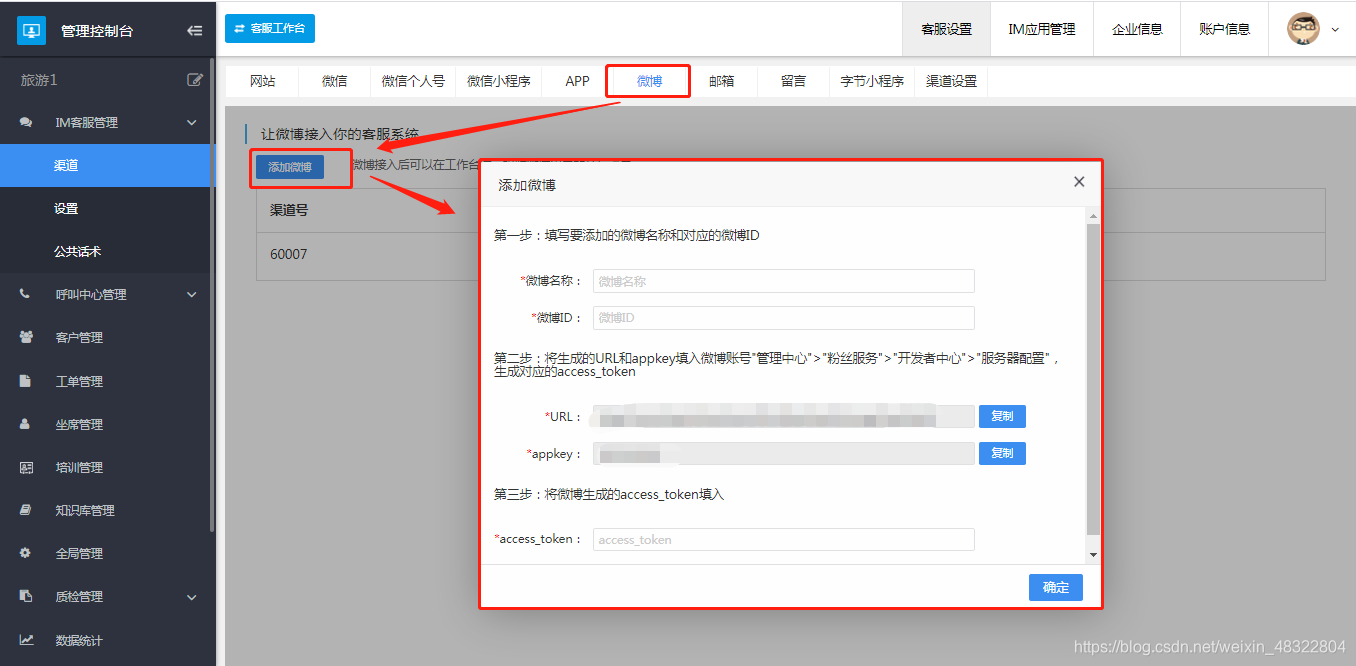Screen dimensions: 1356x666
Task: Click the 培训管理 card icon
Action: pyautogui.click(x=26, y=467)
